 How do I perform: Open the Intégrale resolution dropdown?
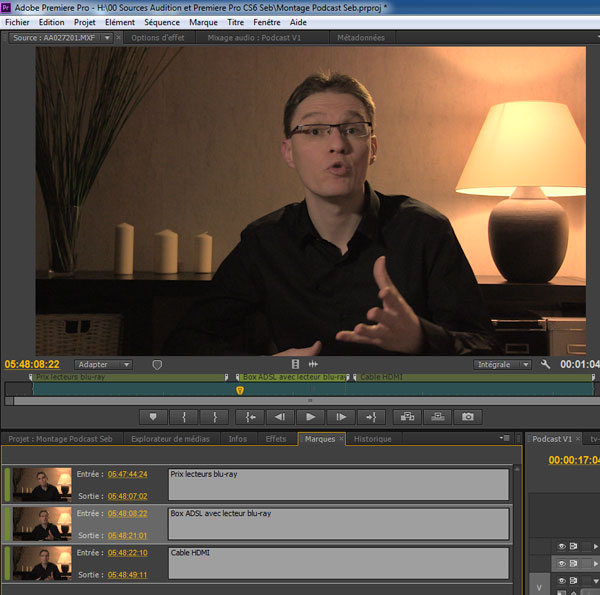click(x=503, y=365)
